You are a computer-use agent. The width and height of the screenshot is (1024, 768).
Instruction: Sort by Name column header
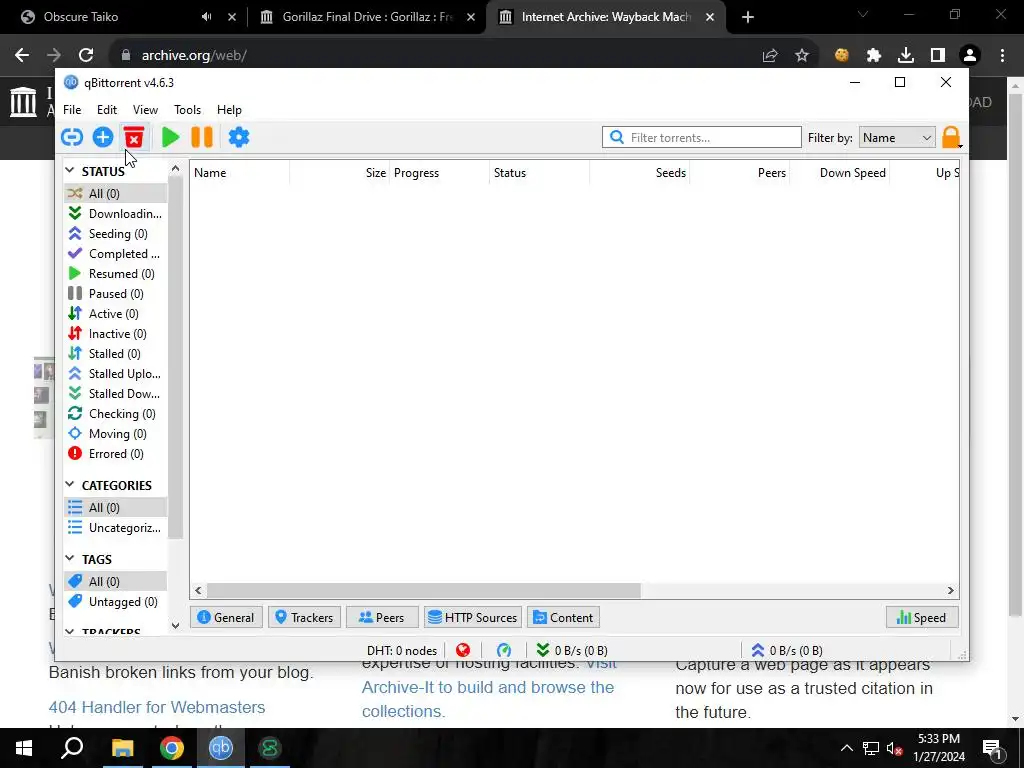[240, 173]
